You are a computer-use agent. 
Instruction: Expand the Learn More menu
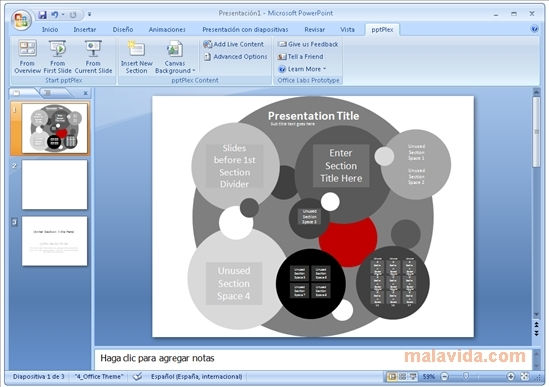pos(302,69)
